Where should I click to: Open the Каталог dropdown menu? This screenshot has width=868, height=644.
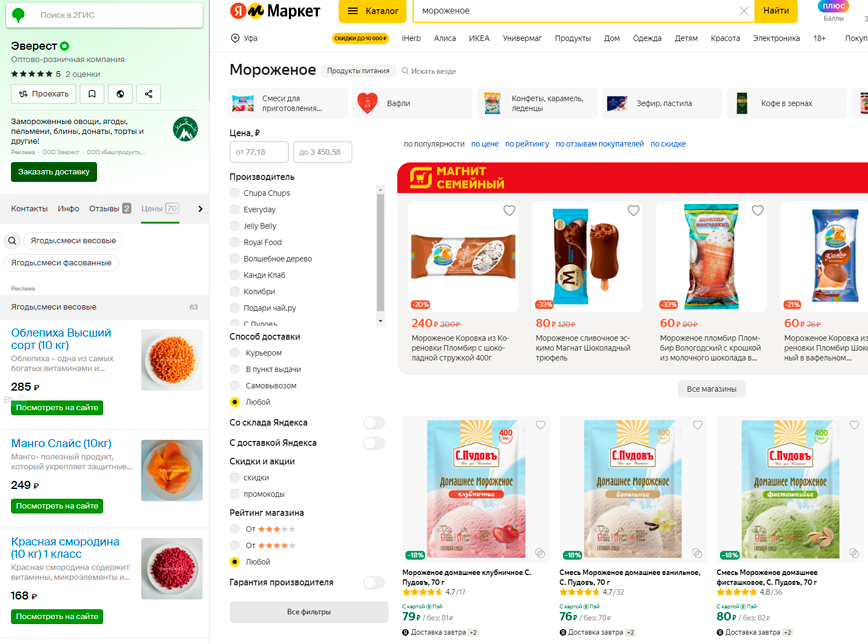point(373,11)
